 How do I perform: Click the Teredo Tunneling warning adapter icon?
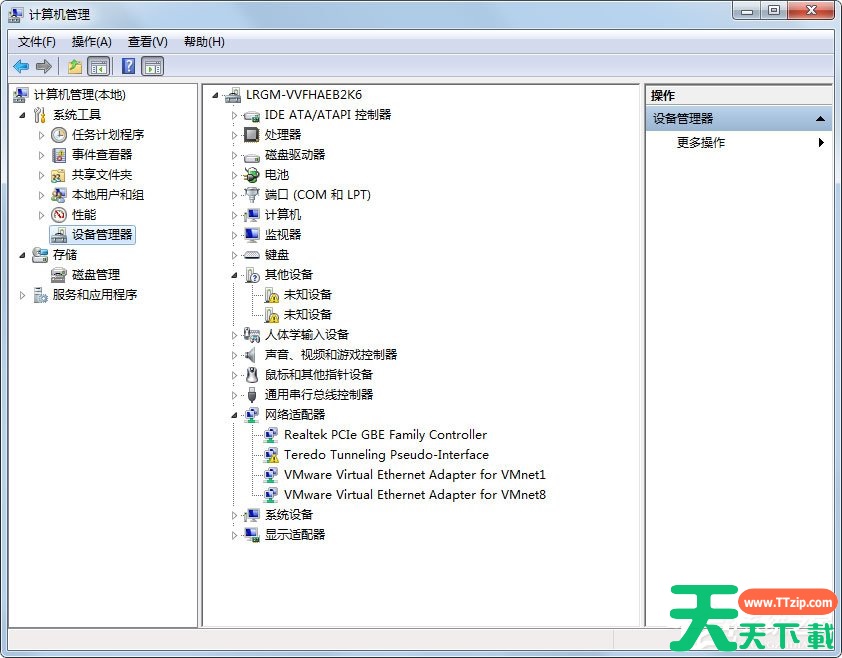click(272, 455)
